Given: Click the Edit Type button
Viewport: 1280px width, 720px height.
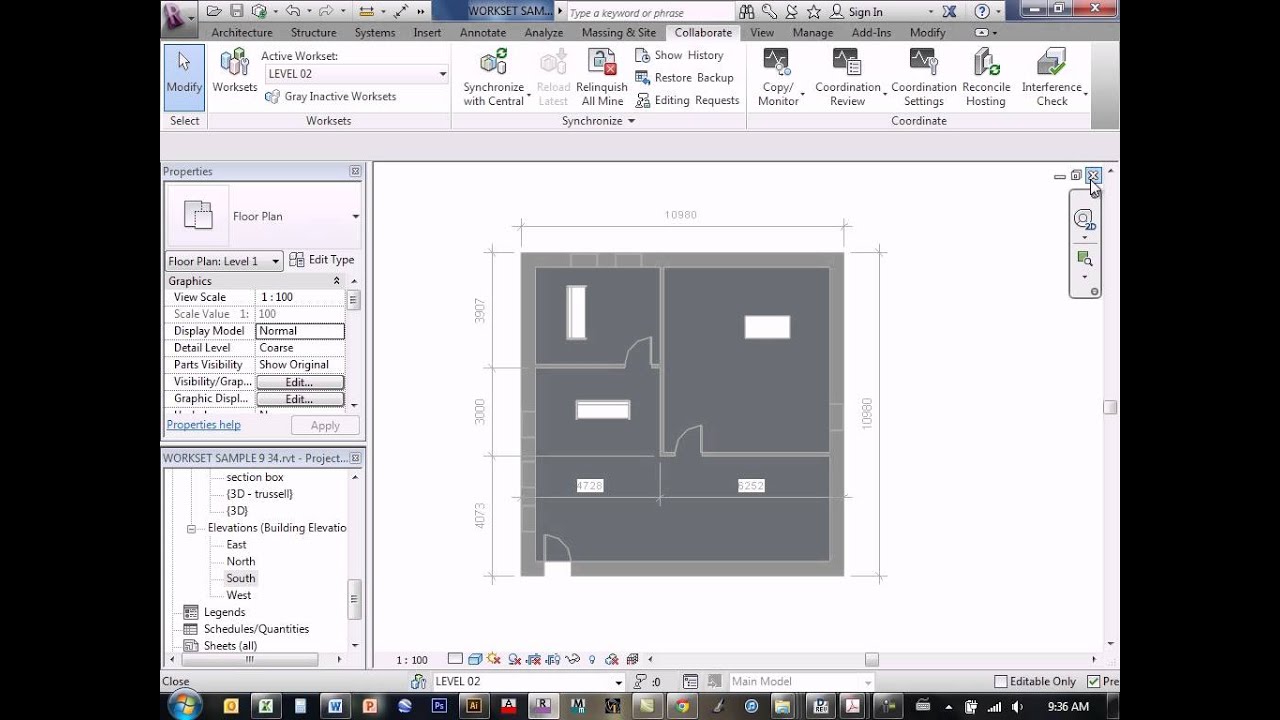Looking at the screenshot, I should (x=322, y=260).
